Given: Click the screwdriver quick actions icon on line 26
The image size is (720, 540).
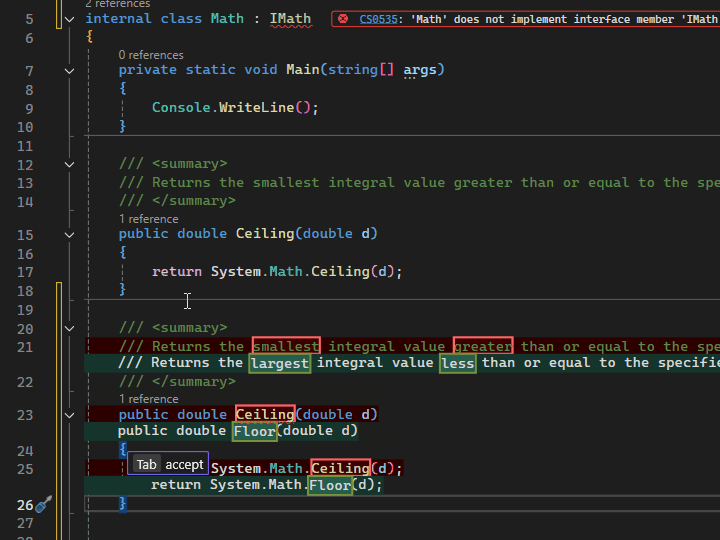Looking at the screenshot, I should [x=44, y=504].
